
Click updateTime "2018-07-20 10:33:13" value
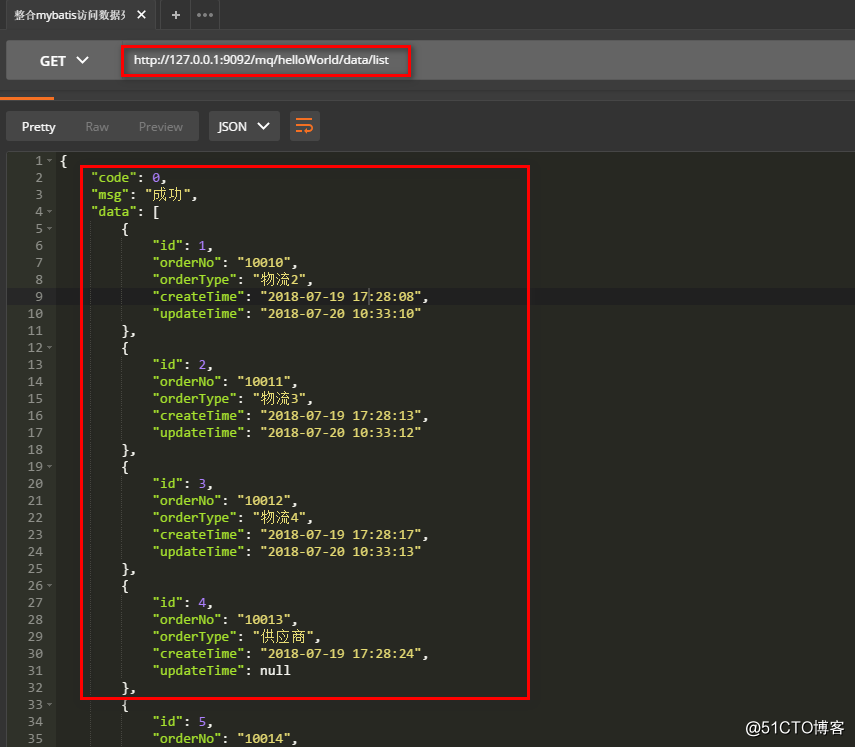[x=340, y=552]
